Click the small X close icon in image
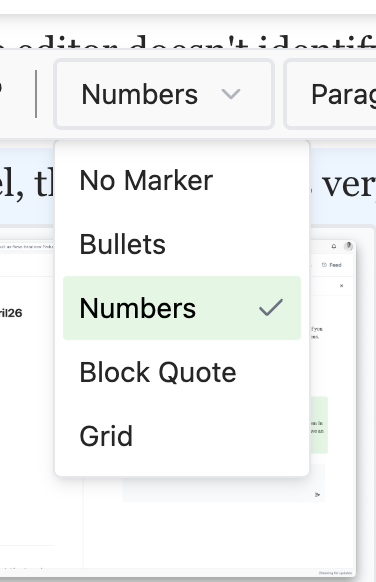This screenshot has height=582, width=376. tap(341, 286)
